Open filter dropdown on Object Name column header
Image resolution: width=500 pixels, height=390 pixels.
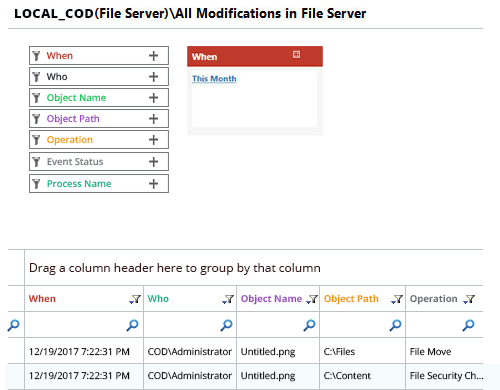click(x=312, y=299)
